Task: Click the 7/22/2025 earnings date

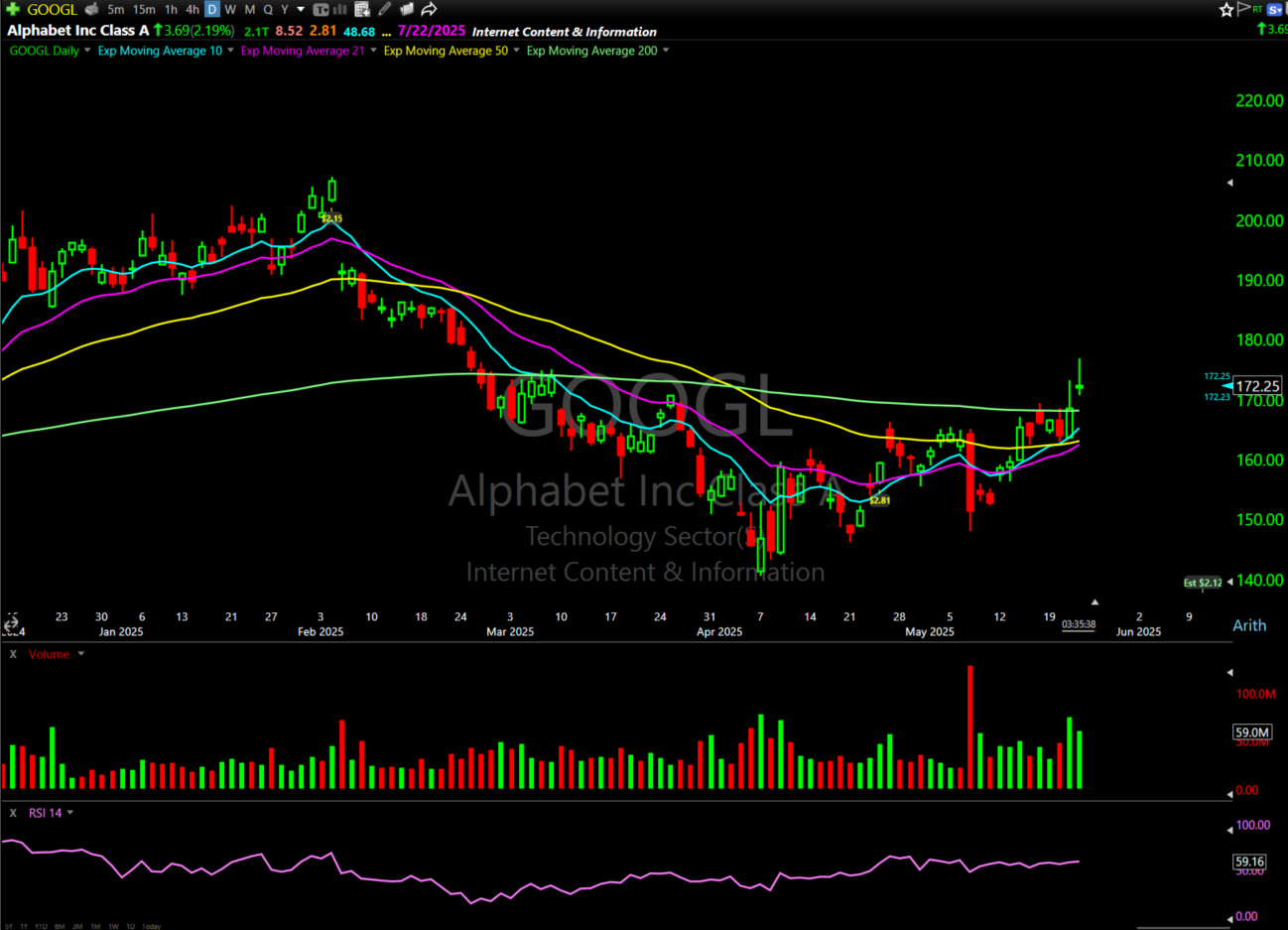Action: point(432,31)
